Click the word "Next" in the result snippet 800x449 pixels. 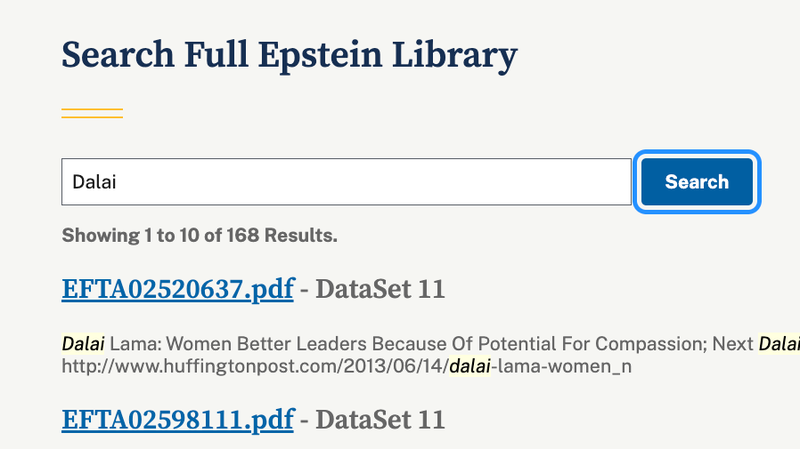pyautogui.click(x=732, y=344)
